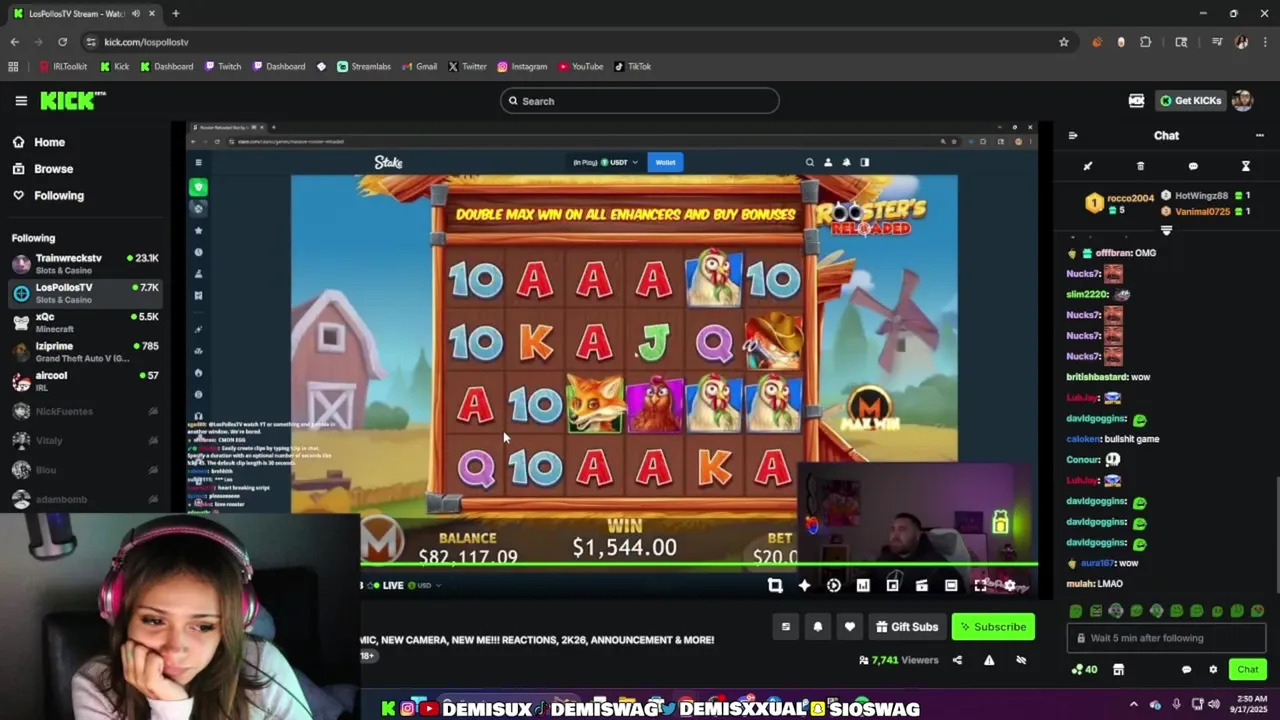Click the speech bubble icon in chat toolbar
This screenshot has height=720, width=1280.
point(1193,166)
